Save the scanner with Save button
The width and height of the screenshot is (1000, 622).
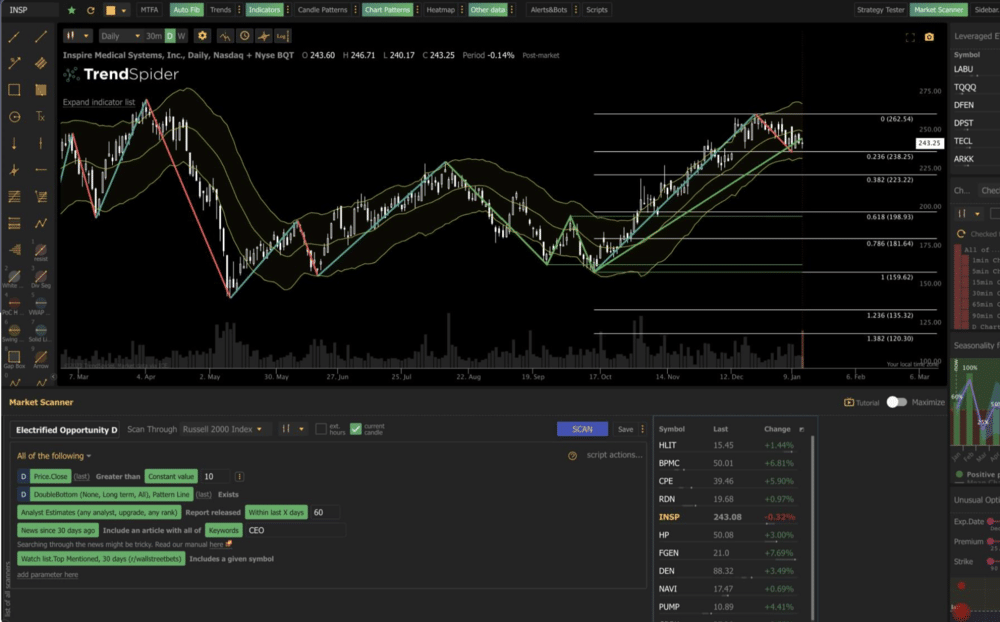click(x=626, y=429)
